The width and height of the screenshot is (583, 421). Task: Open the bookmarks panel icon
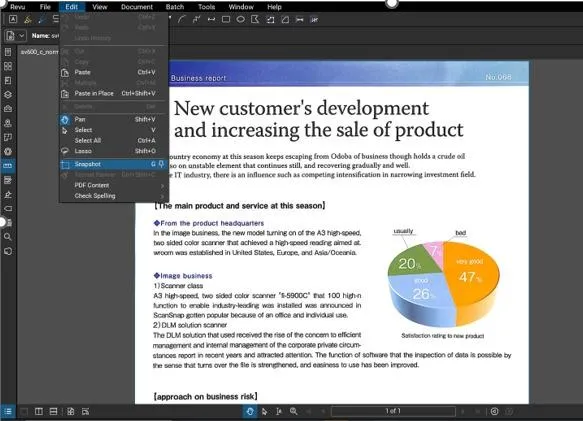click(x=8, y=80)
